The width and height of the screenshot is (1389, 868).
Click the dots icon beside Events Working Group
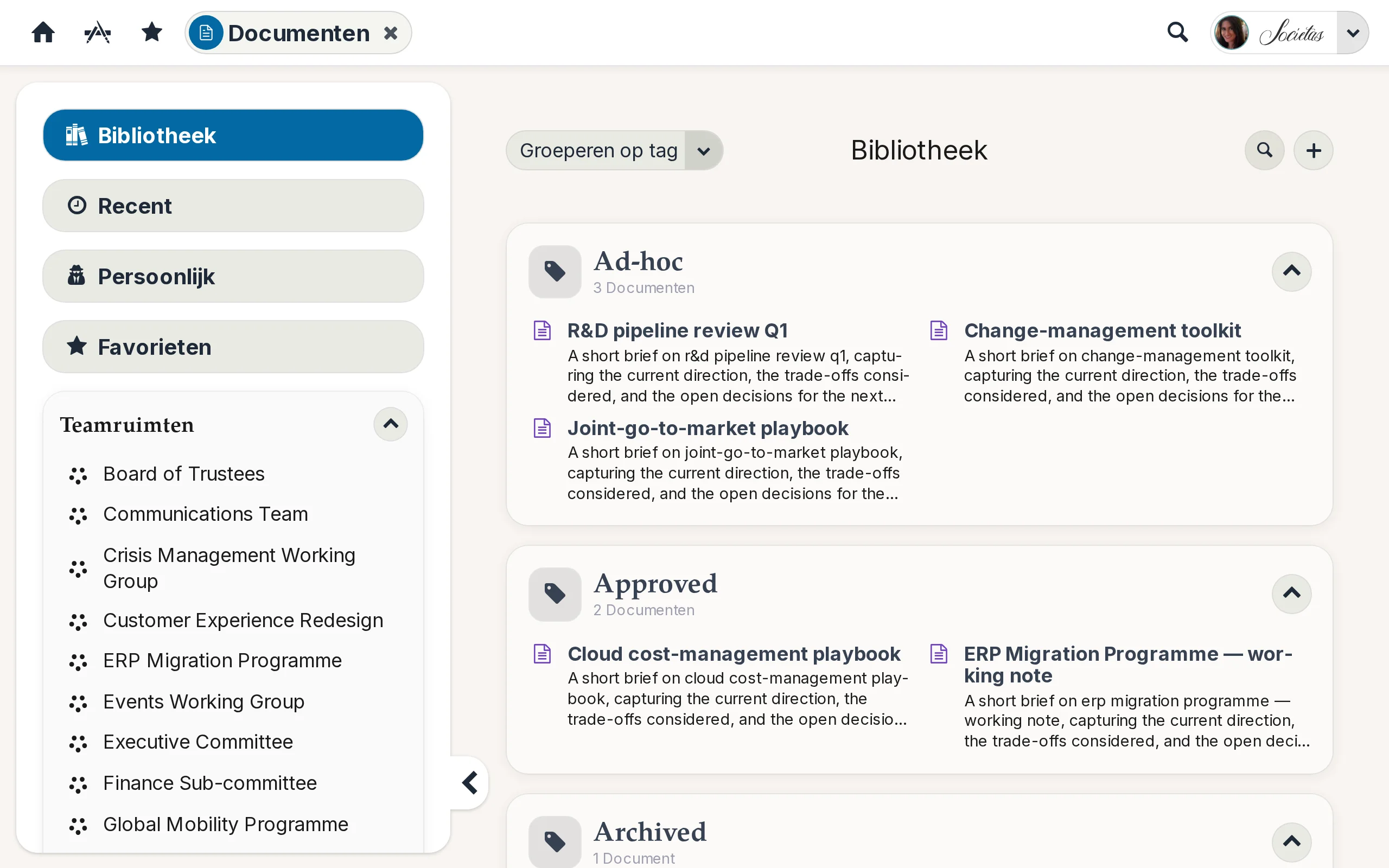[x=78, y=703]
